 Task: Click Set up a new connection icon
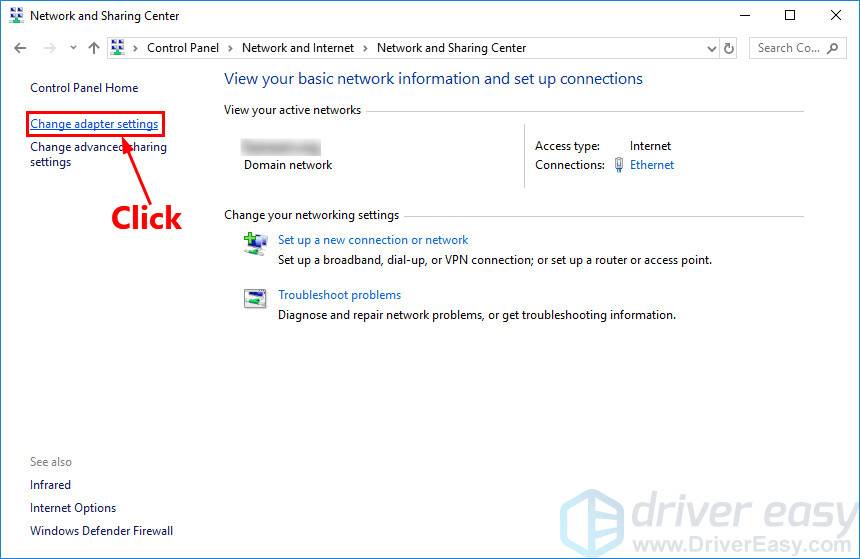point(256,244)
